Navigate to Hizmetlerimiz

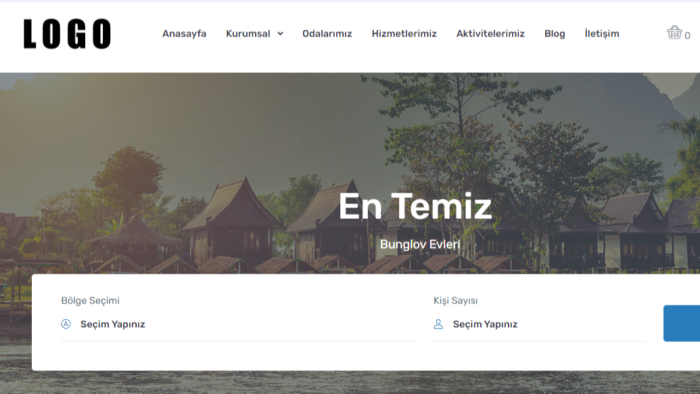404,34
